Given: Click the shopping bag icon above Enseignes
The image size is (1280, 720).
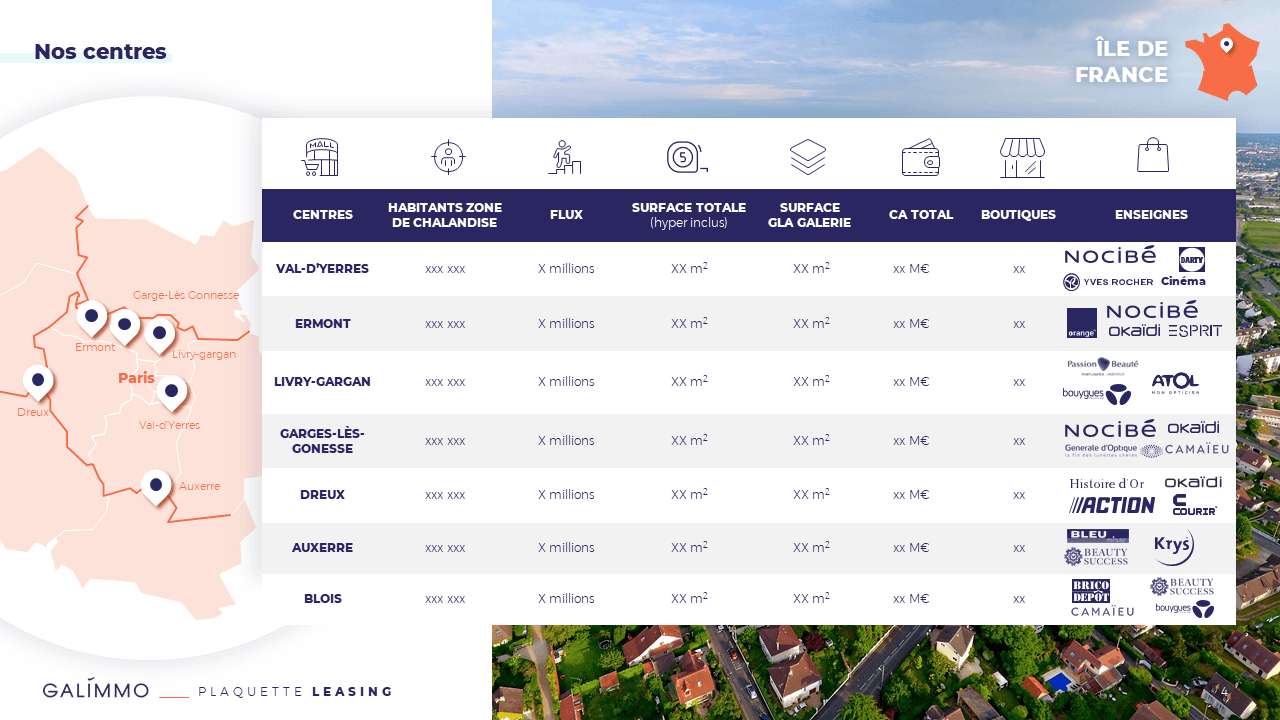Looking at the screenshot, I should point(1153,155).
